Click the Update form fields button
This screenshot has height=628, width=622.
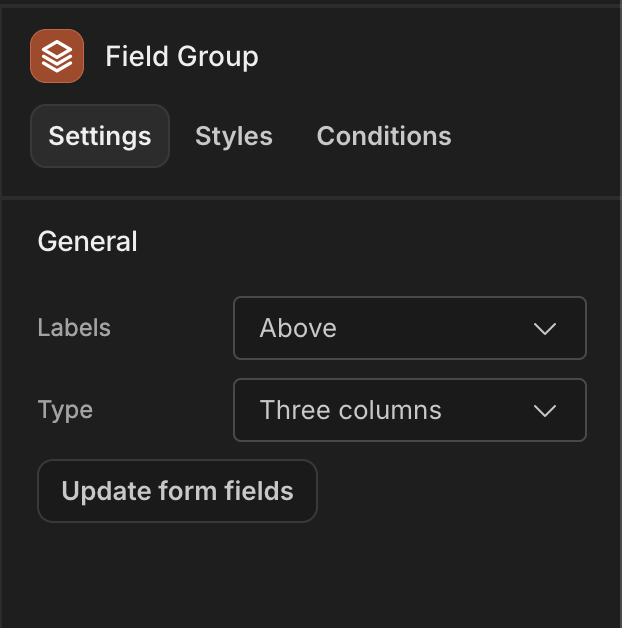177,491
